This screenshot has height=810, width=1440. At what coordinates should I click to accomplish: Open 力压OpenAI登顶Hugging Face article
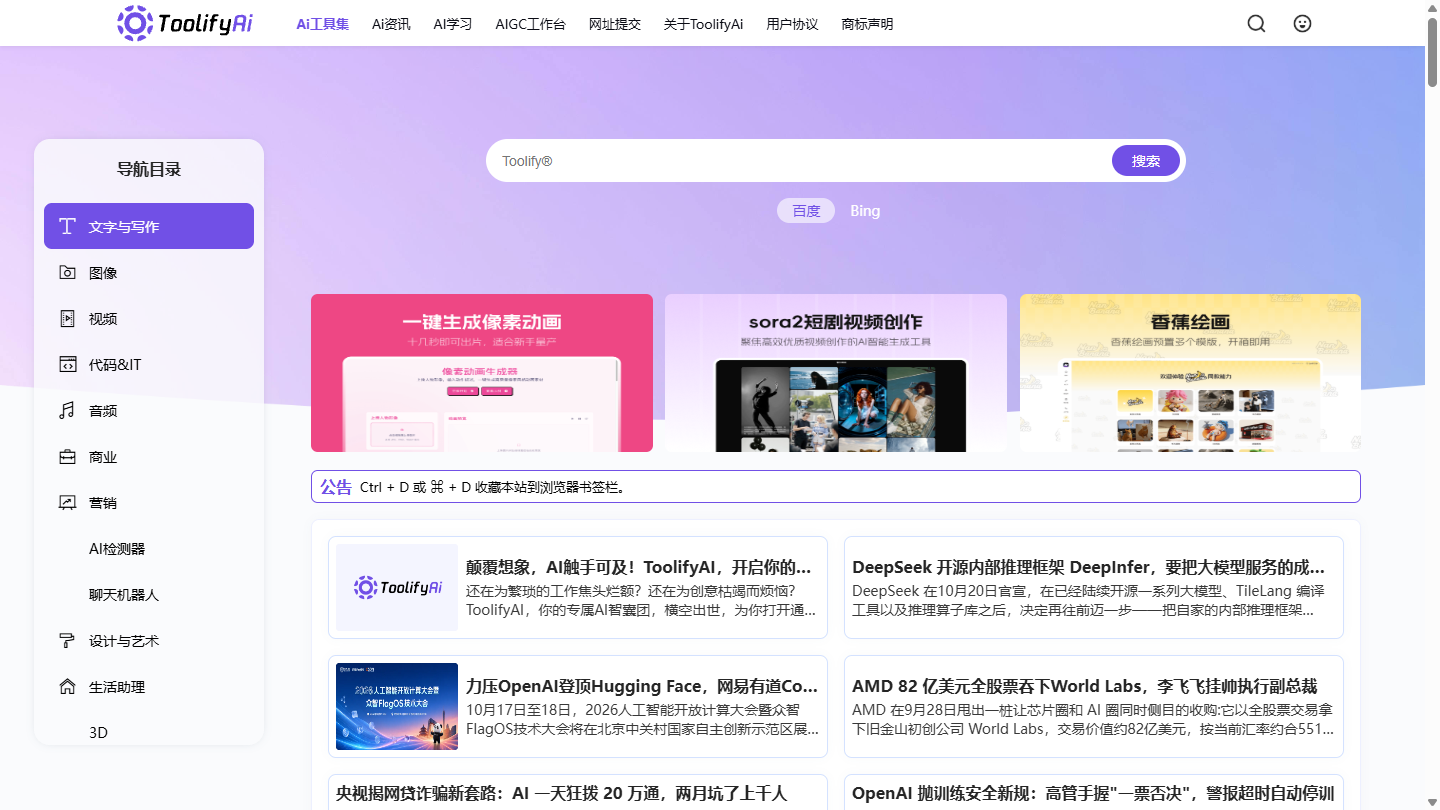point(642,686)
